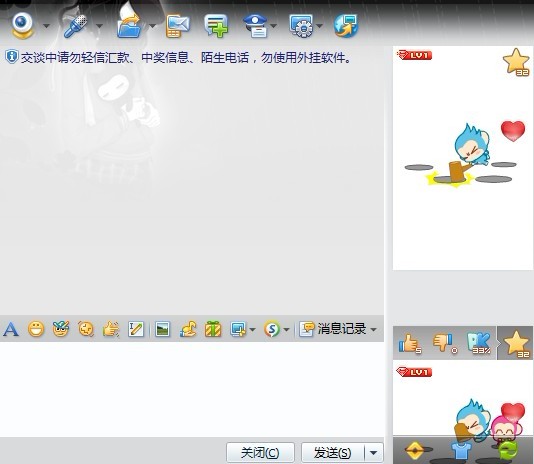This screenshot has width=534, height=464.
Task: Open the PK 33% tab
Action: coord(479,343)
